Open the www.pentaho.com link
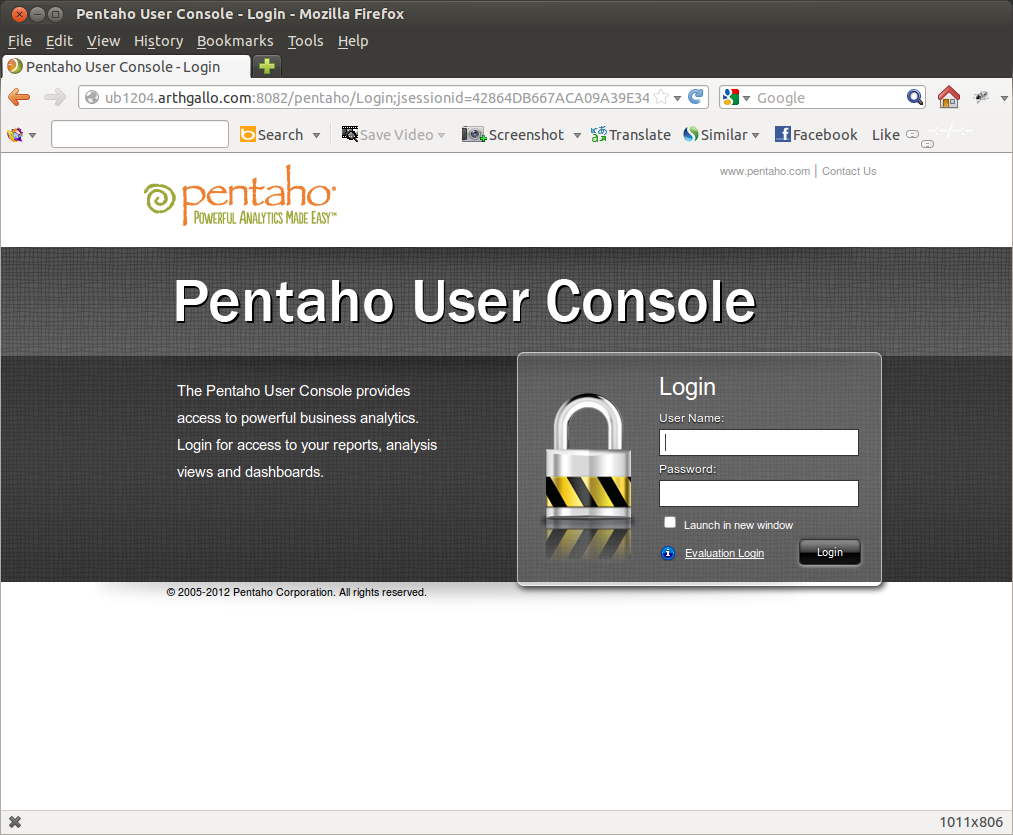This screenshot has height=835, width=1013. tap(765, 171)
